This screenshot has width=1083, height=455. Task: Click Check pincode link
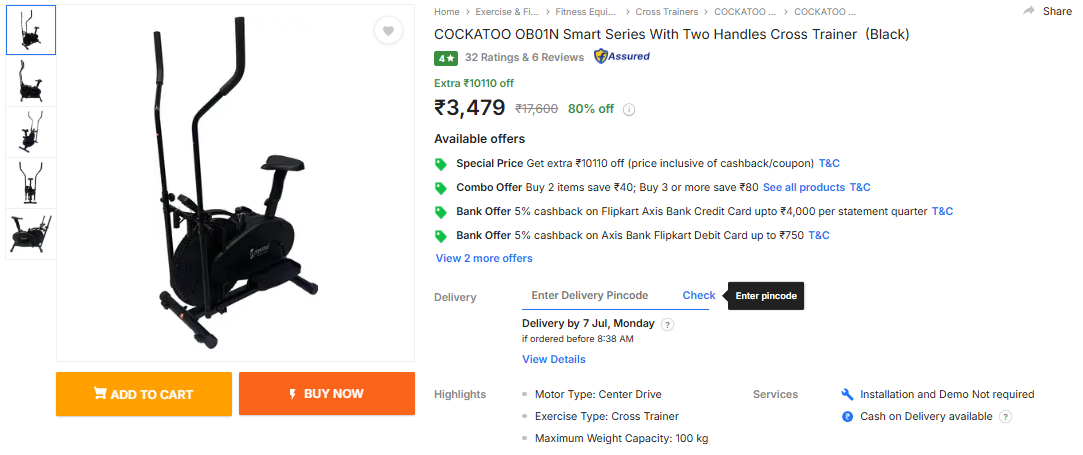[699, 296]
